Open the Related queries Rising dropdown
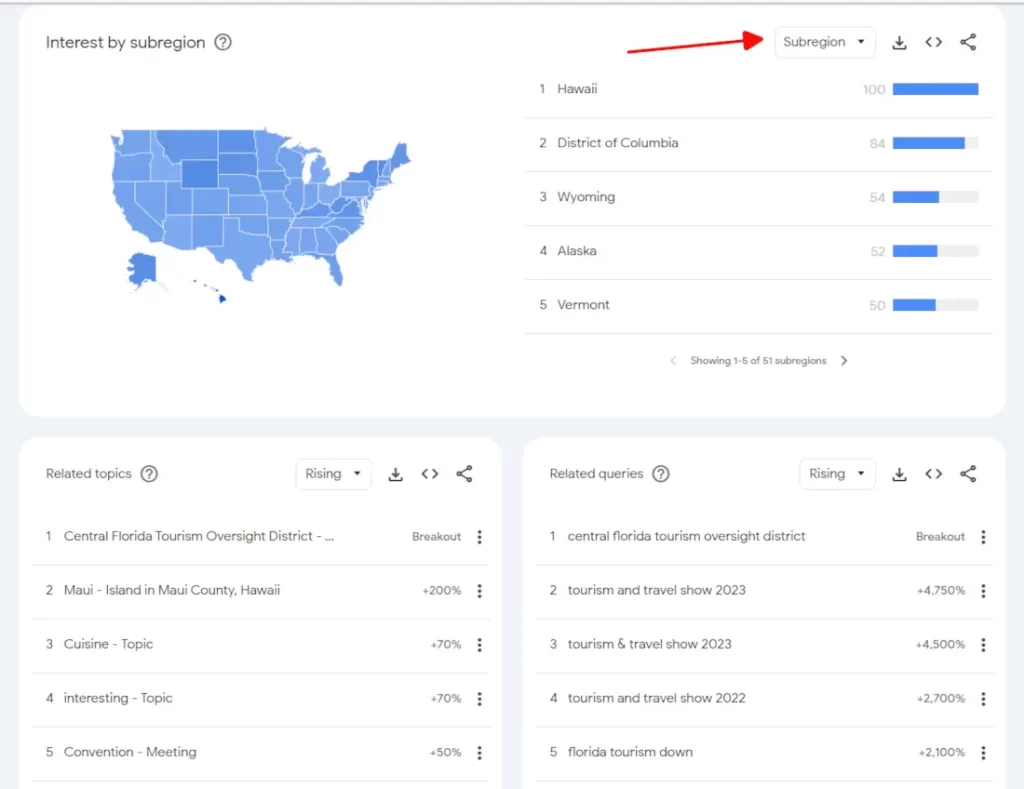The image size is (1024, 789). pyautogui.click(x=837, y=474)
